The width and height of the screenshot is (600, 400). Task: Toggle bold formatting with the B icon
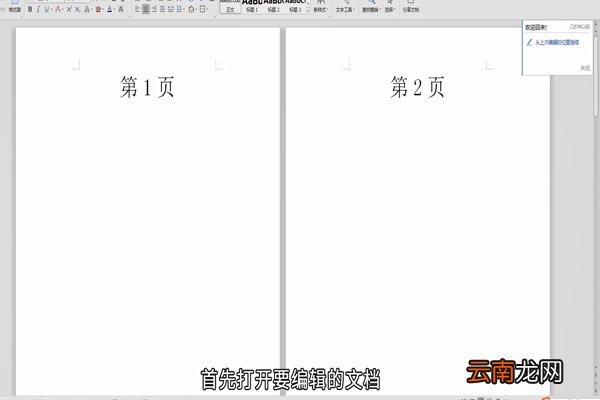coord(30,9)
